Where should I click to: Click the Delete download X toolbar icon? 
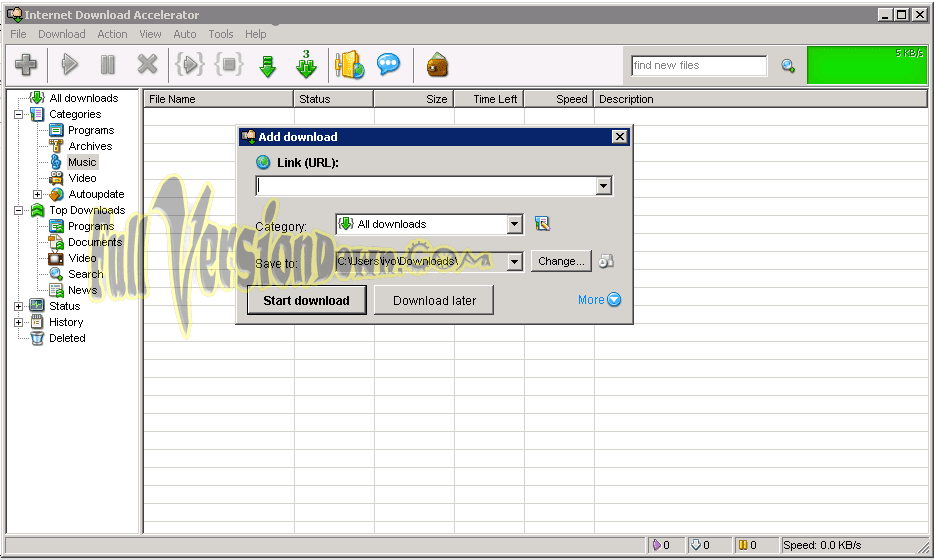point(147,64)
